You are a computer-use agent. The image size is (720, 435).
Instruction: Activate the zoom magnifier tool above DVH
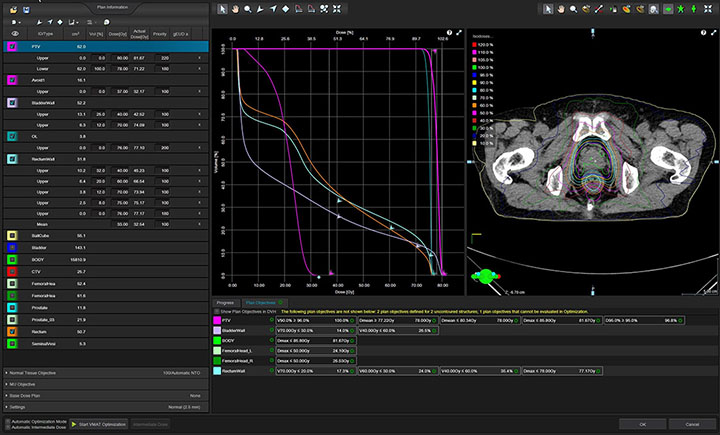tap(246, 9)
